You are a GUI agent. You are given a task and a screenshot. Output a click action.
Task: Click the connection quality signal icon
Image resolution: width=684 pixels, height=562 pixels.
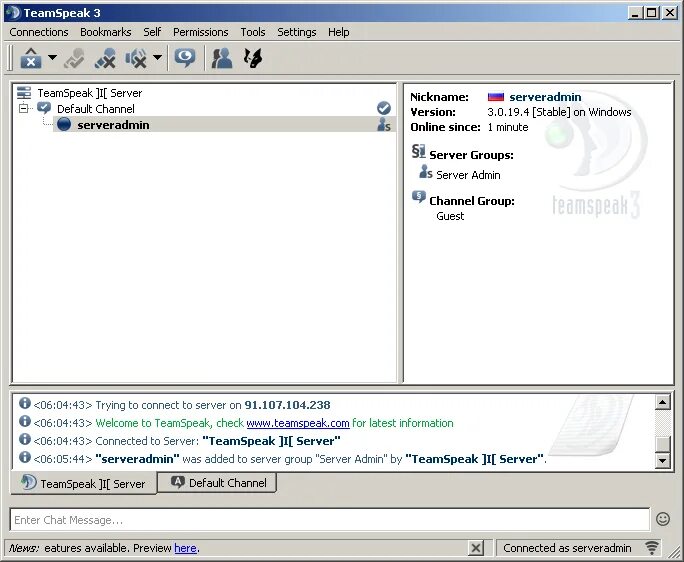pos(652,548)
